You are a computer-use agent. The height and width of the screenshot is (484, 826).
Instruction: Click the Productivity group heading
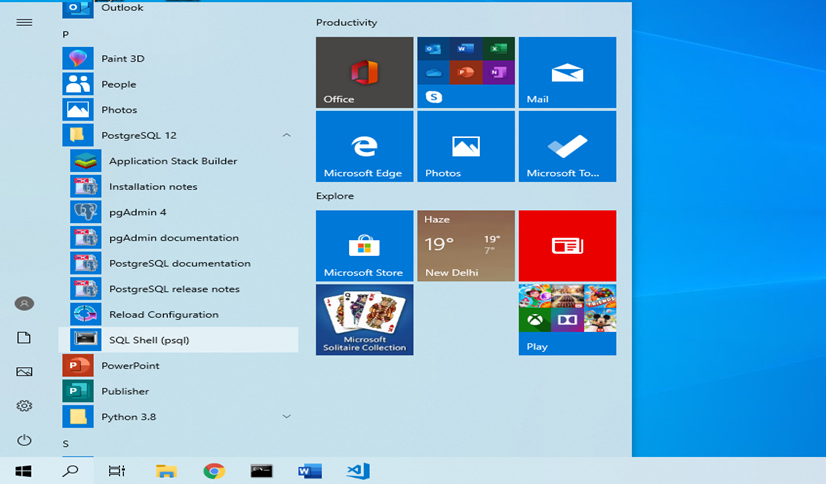[346, 22]
